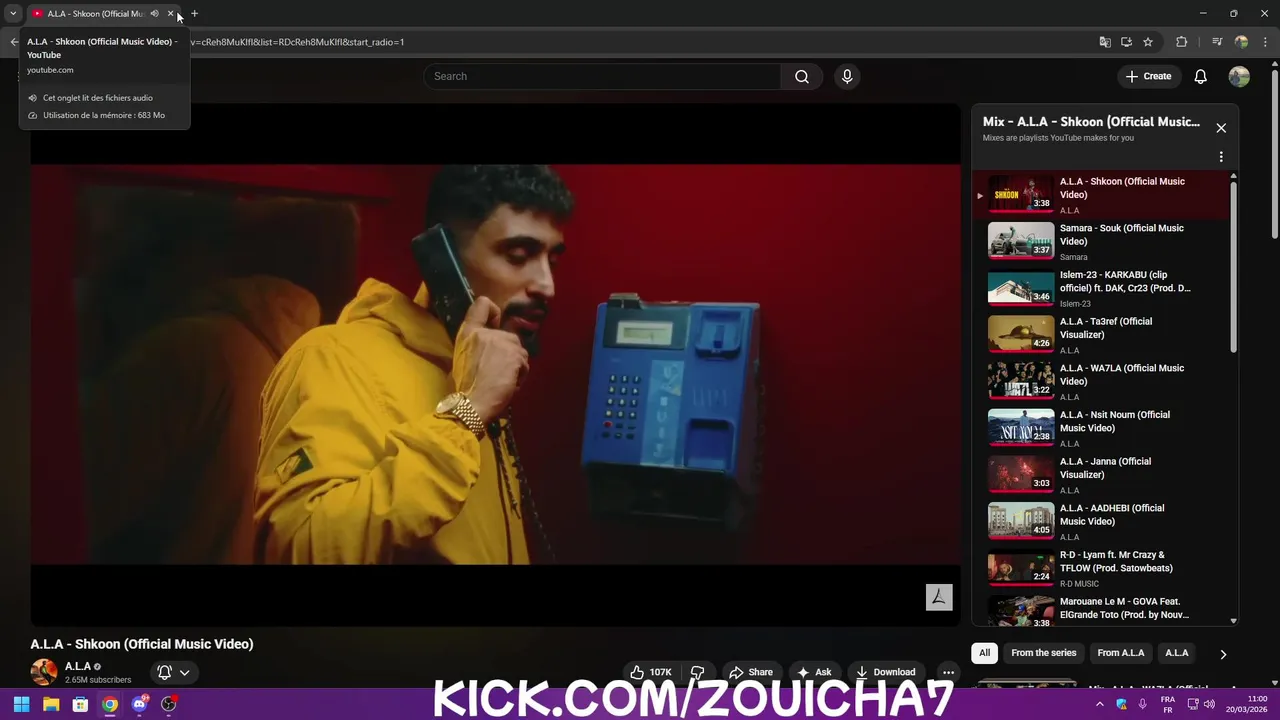Play A.L.A - WA7LA Official Music Video
The image size is (1280, 720).
point(1100,381)
